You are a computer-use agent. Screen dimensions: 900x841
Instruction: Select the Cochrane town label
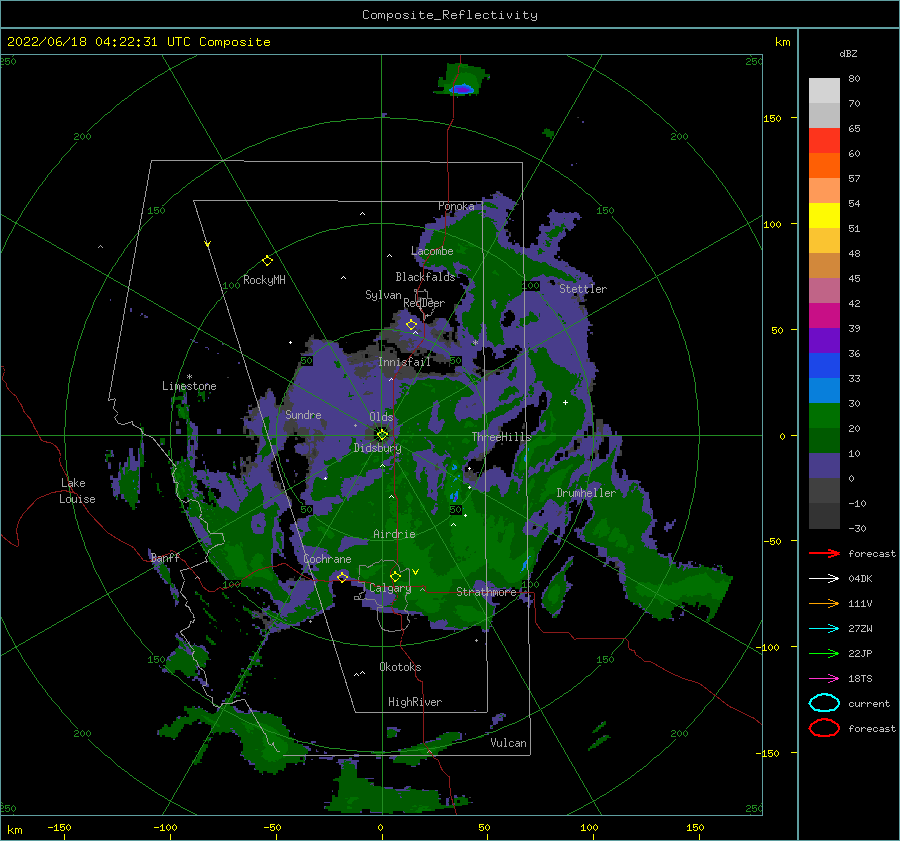(x=327, y=559)
